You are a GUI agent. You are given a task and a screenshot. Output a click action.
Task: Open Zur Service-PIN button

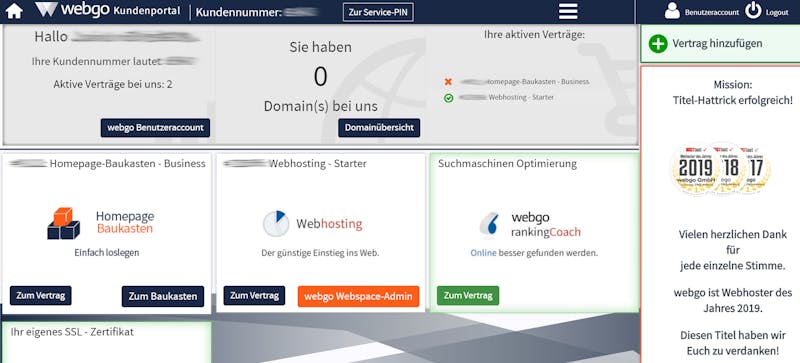coord(378,12)
